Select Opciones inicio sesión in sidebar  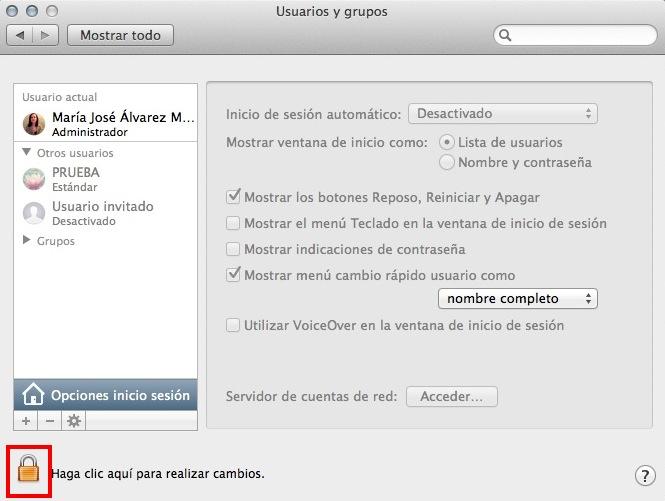coord(106,395)
